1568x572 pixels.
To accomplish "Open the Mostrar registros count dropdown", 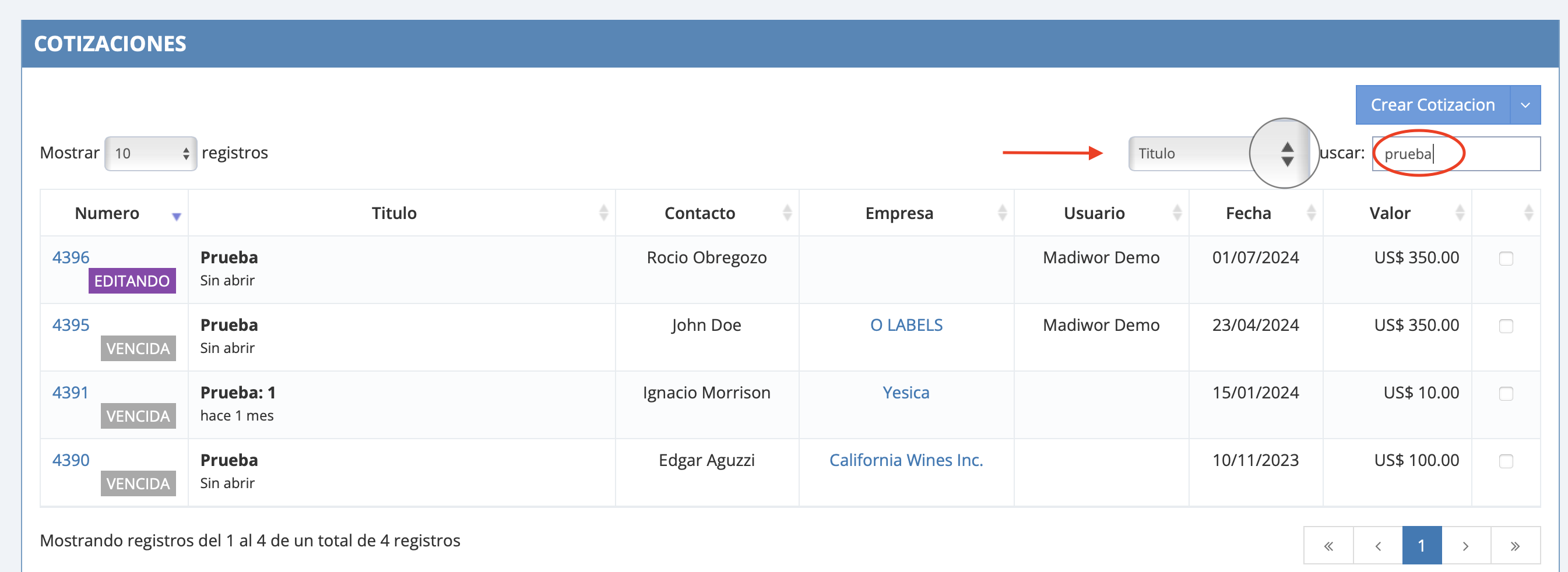I will [x=150, y=153].
